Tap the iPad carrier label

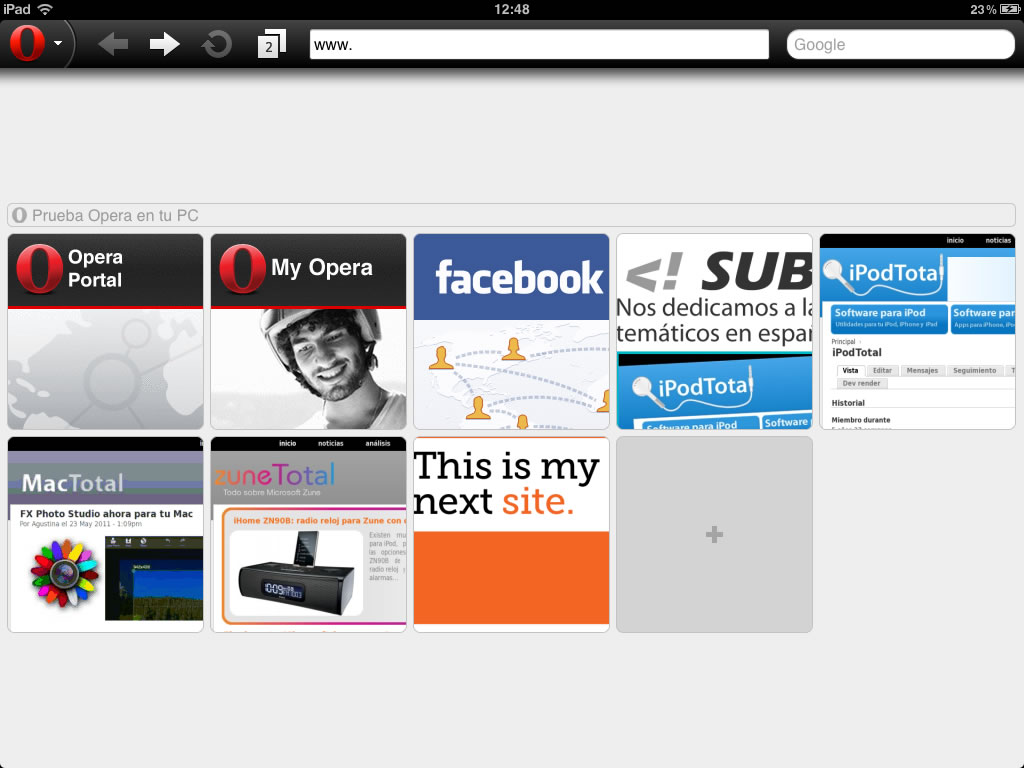pos(17,9)
